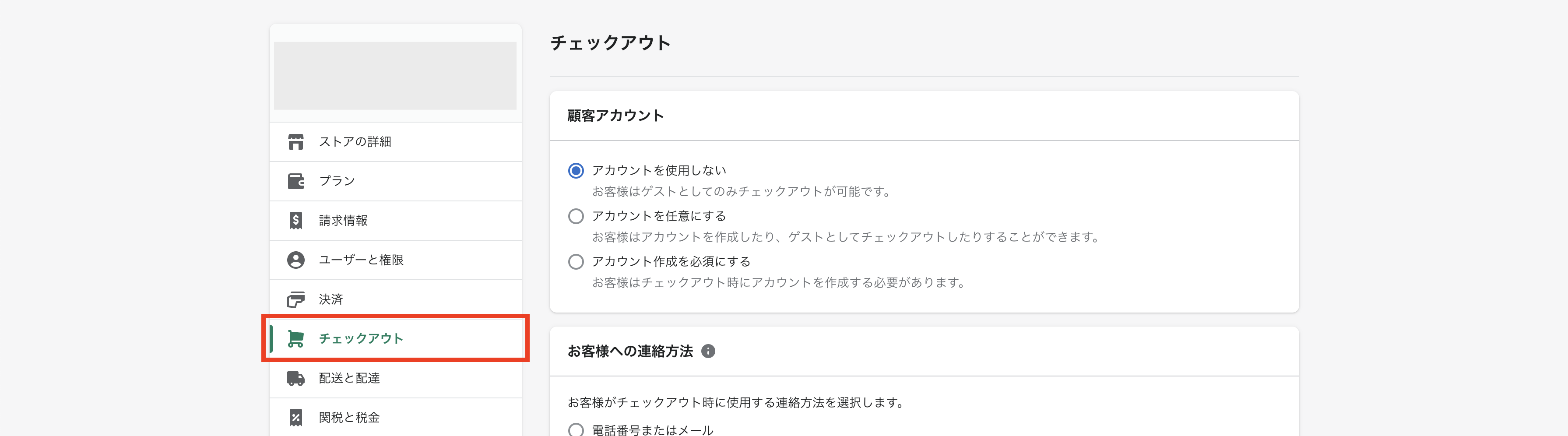Click the billing receipt icon beside 請求情報
The image size is (1568, 436).
point(296,221)
